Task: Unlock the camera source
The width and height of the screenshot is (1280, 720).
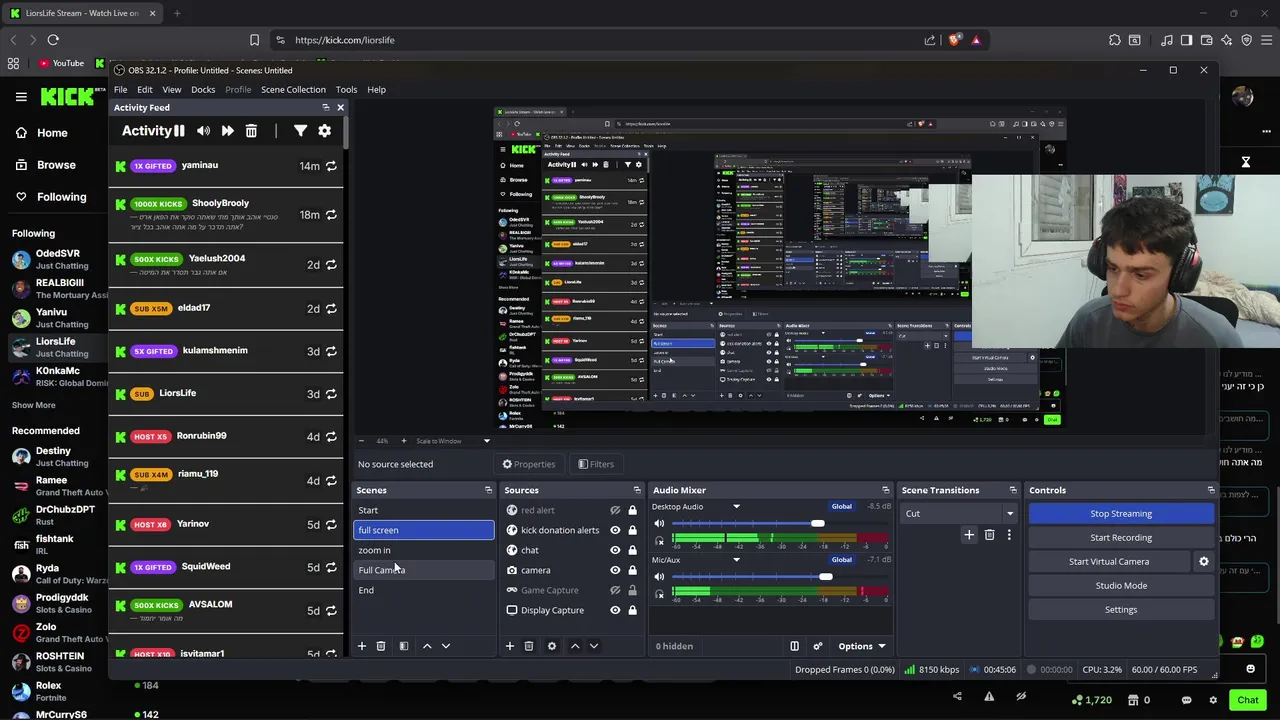Action: pos(632,570)
